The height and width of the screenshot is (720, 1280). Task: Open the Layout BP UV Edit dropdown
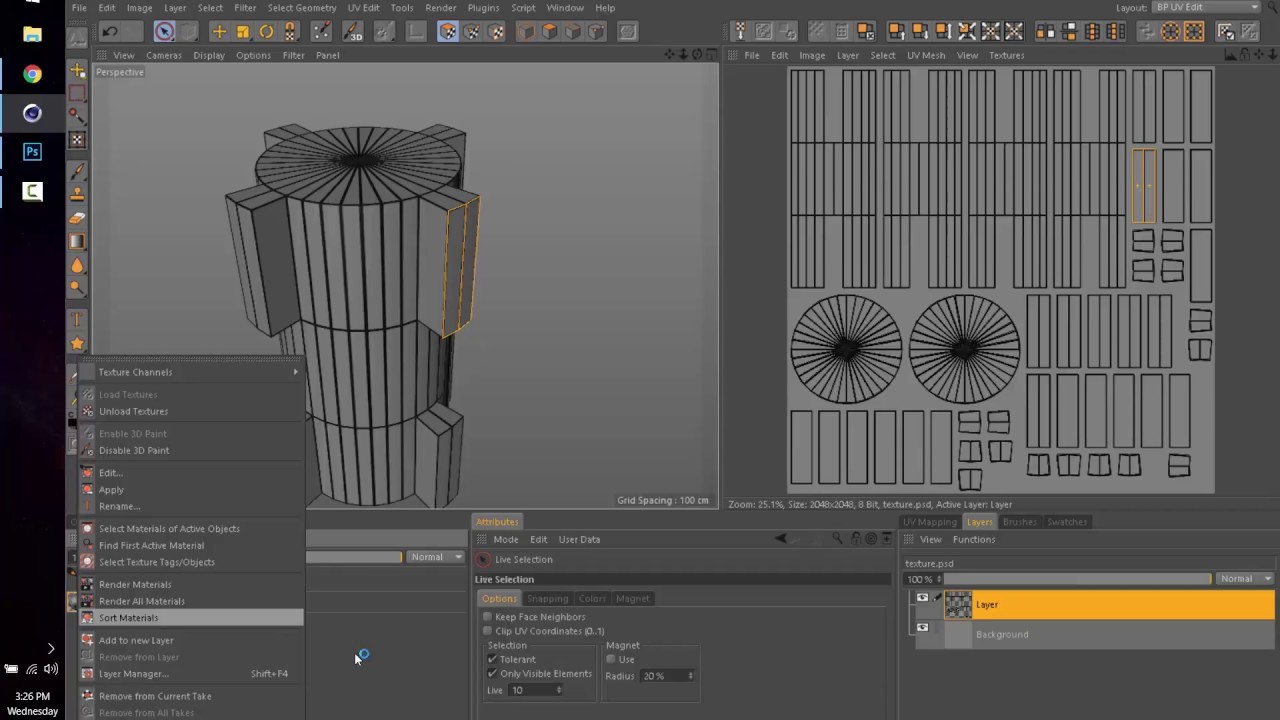pyautogui.click(x=1206, y=8)
